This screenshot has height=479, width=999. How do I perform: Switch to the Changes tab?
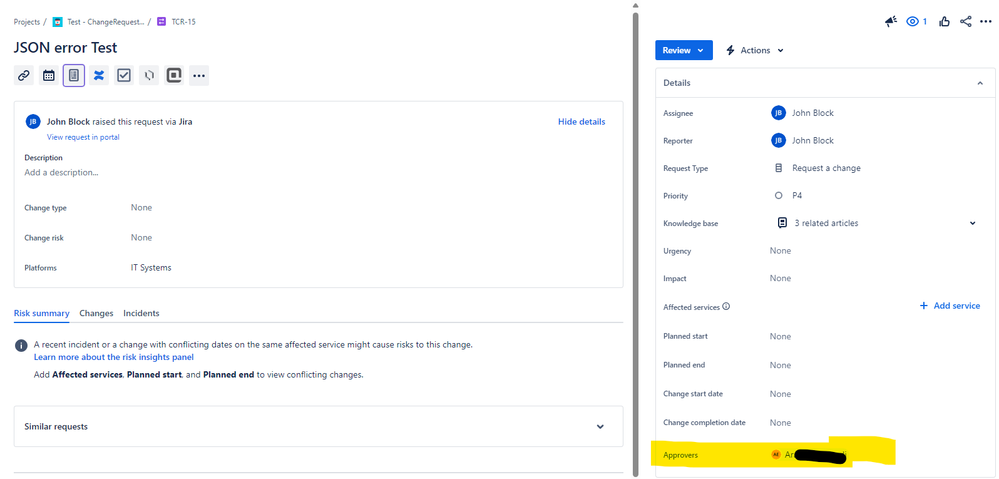96,313
